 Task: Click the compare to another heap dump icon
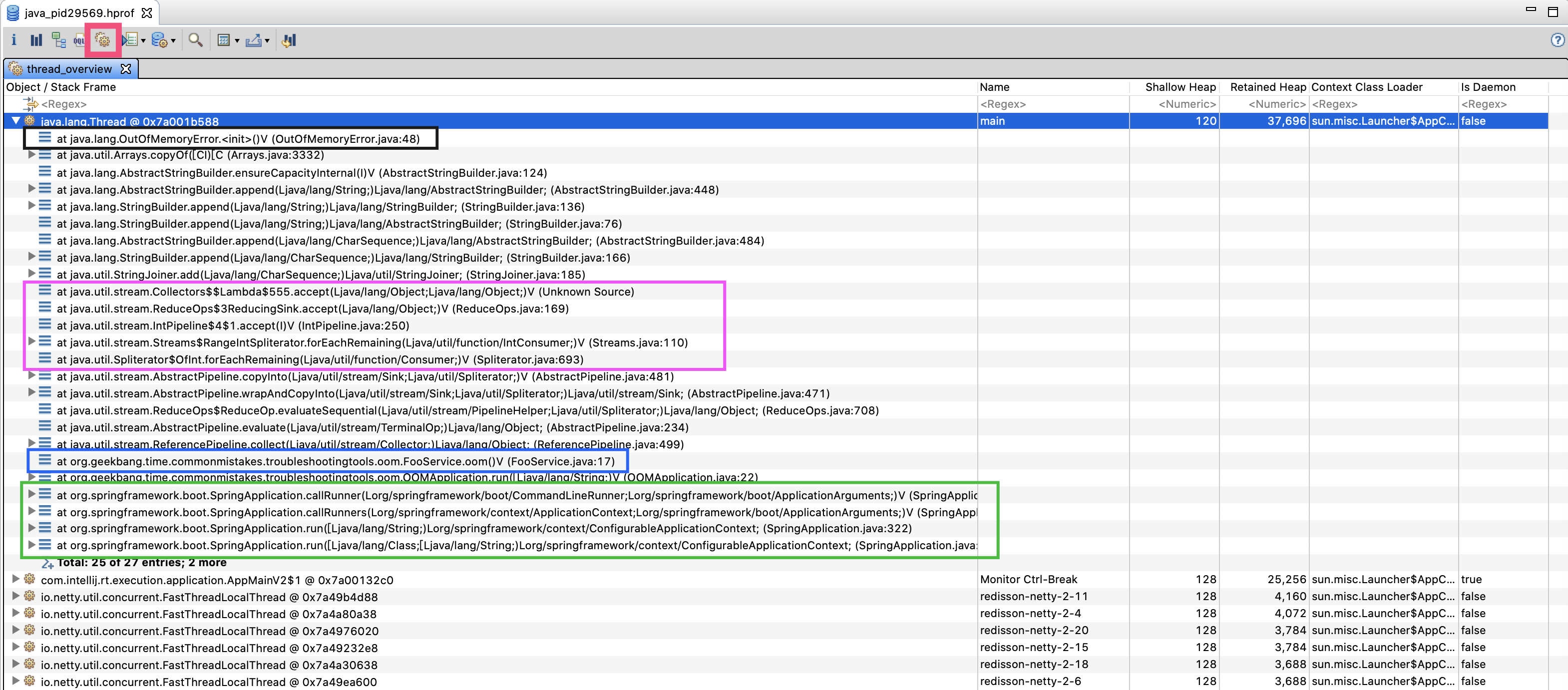(x=289, y=40)
